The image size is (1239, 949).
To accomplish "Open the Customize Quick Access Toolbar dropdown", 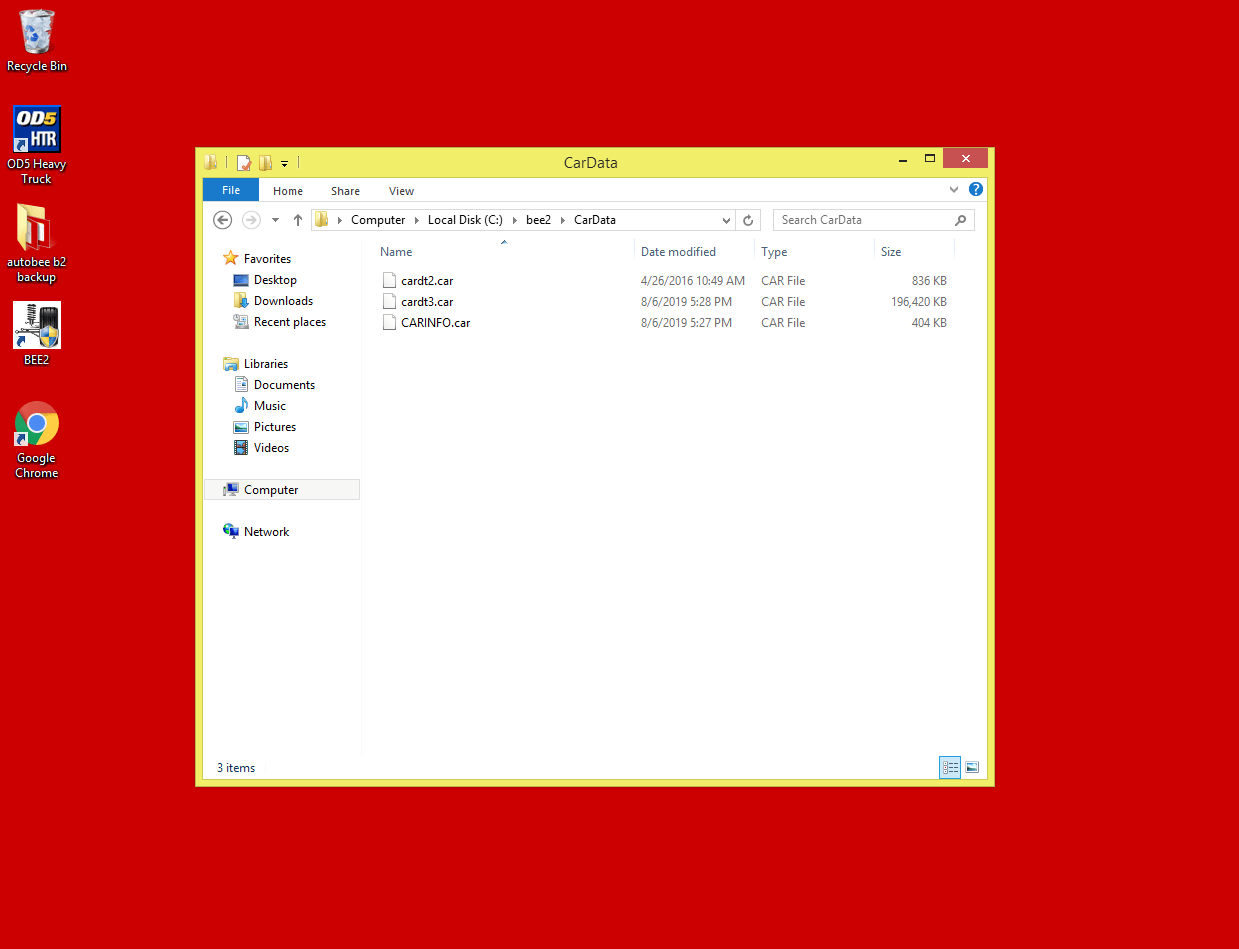I will (285, 163).
